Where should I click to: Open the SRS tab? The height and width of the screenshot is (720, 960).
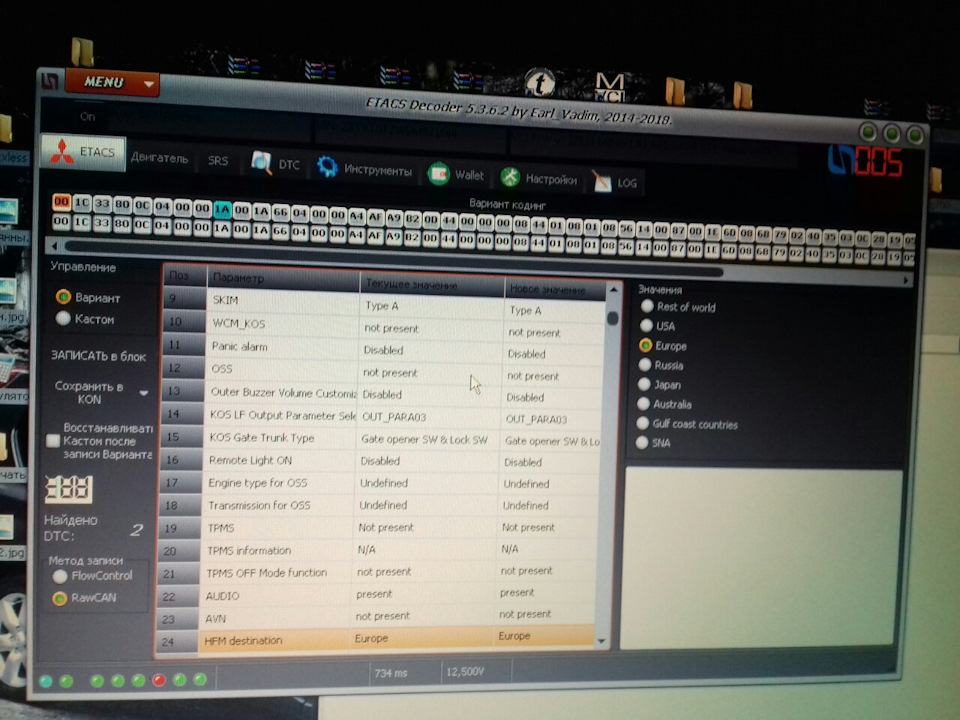[x=218, y=160]
